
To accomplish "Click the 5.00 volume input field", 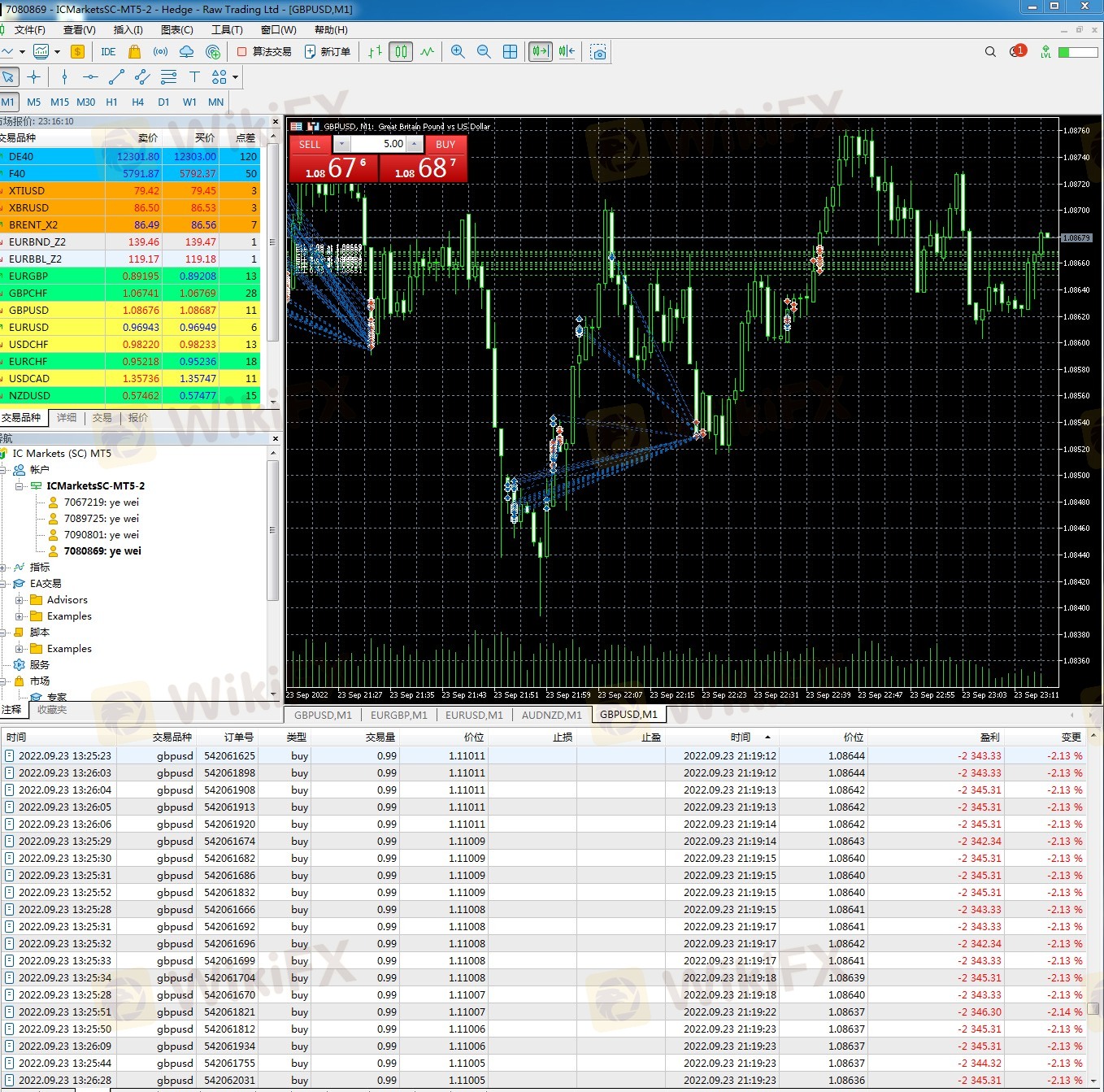I will [x=378, y=144].
